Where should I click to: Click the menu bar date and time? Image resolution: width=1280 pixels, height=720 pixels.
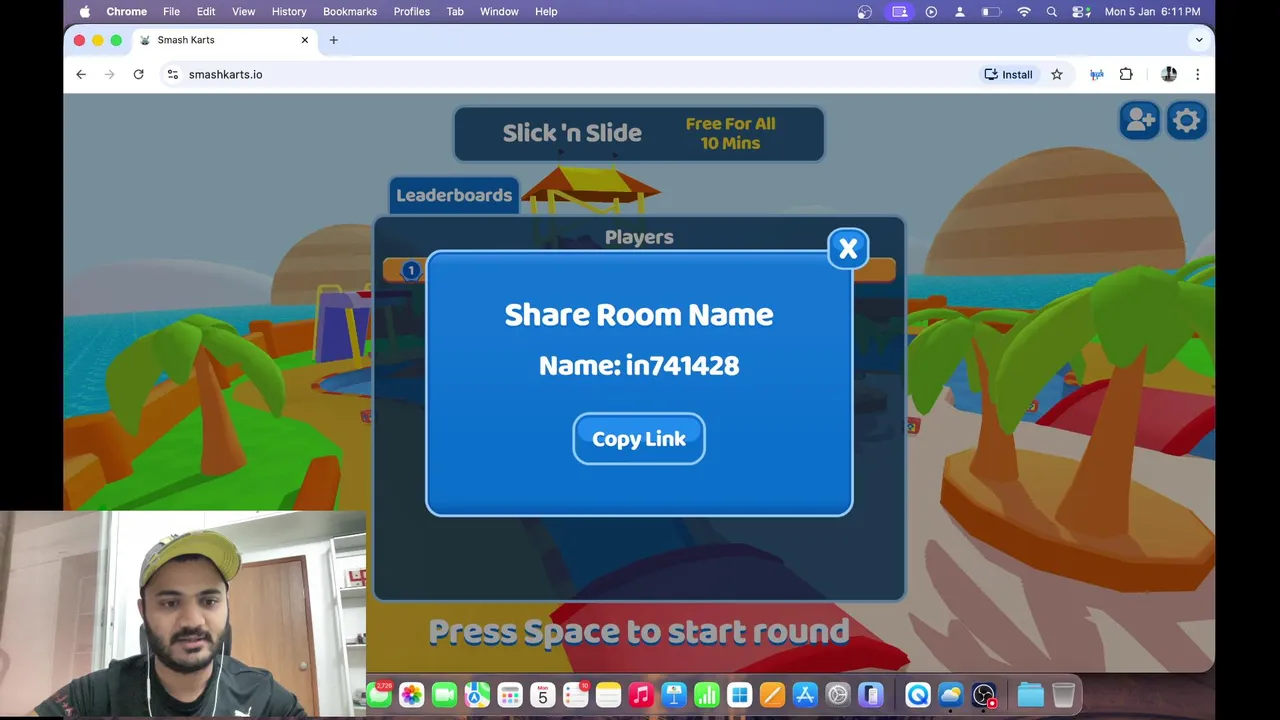coord(1152,12)
